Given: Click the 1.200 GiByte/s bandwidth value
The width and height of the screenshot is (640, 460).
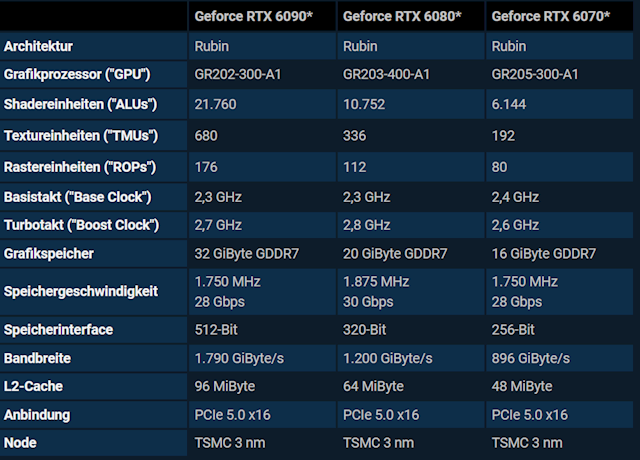Looking at the screenshot, I should click(x=388, y=358).
